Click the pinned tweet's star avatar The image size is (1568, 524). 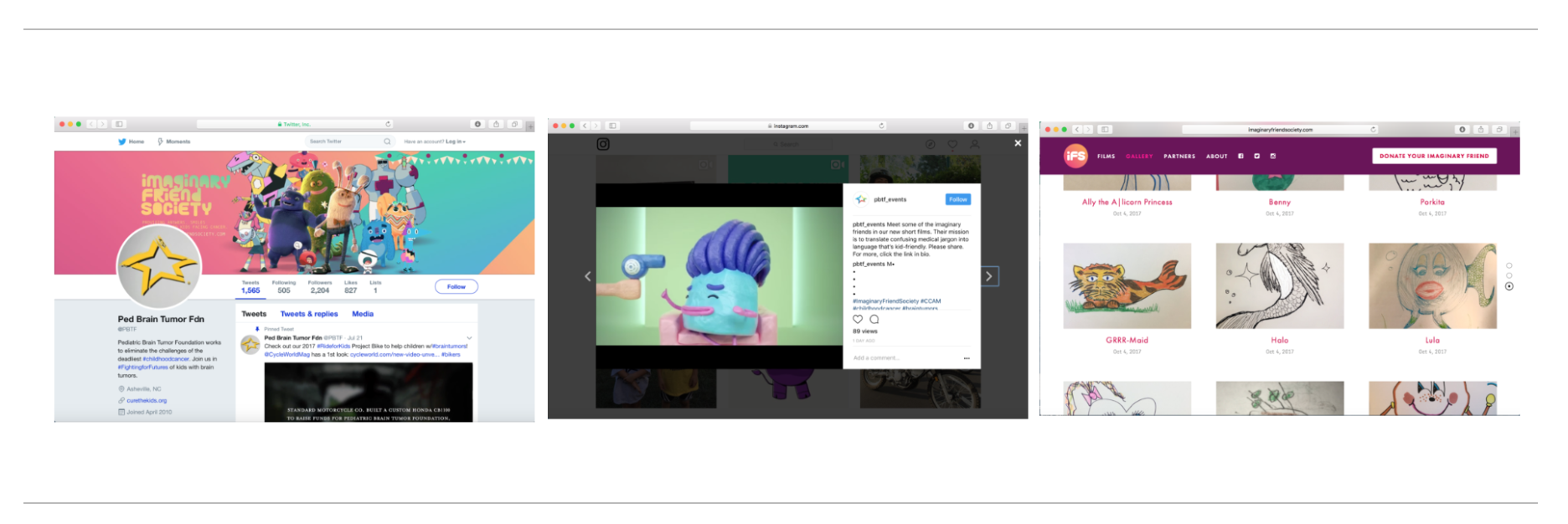point(250,344)
